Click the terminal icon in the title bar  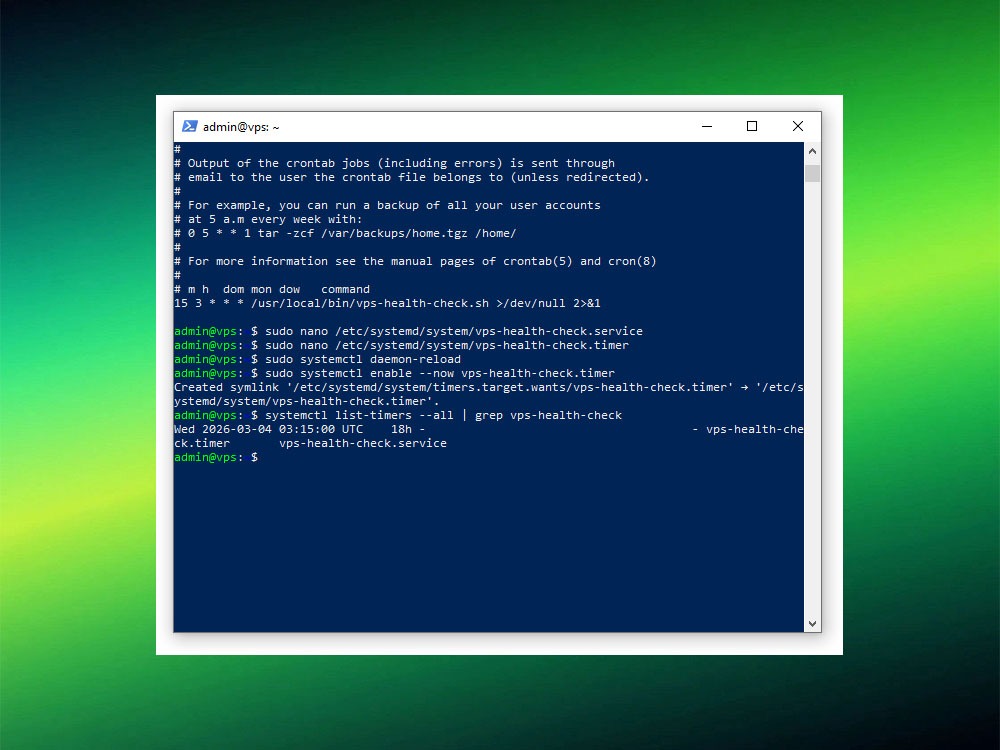[190, 126]
